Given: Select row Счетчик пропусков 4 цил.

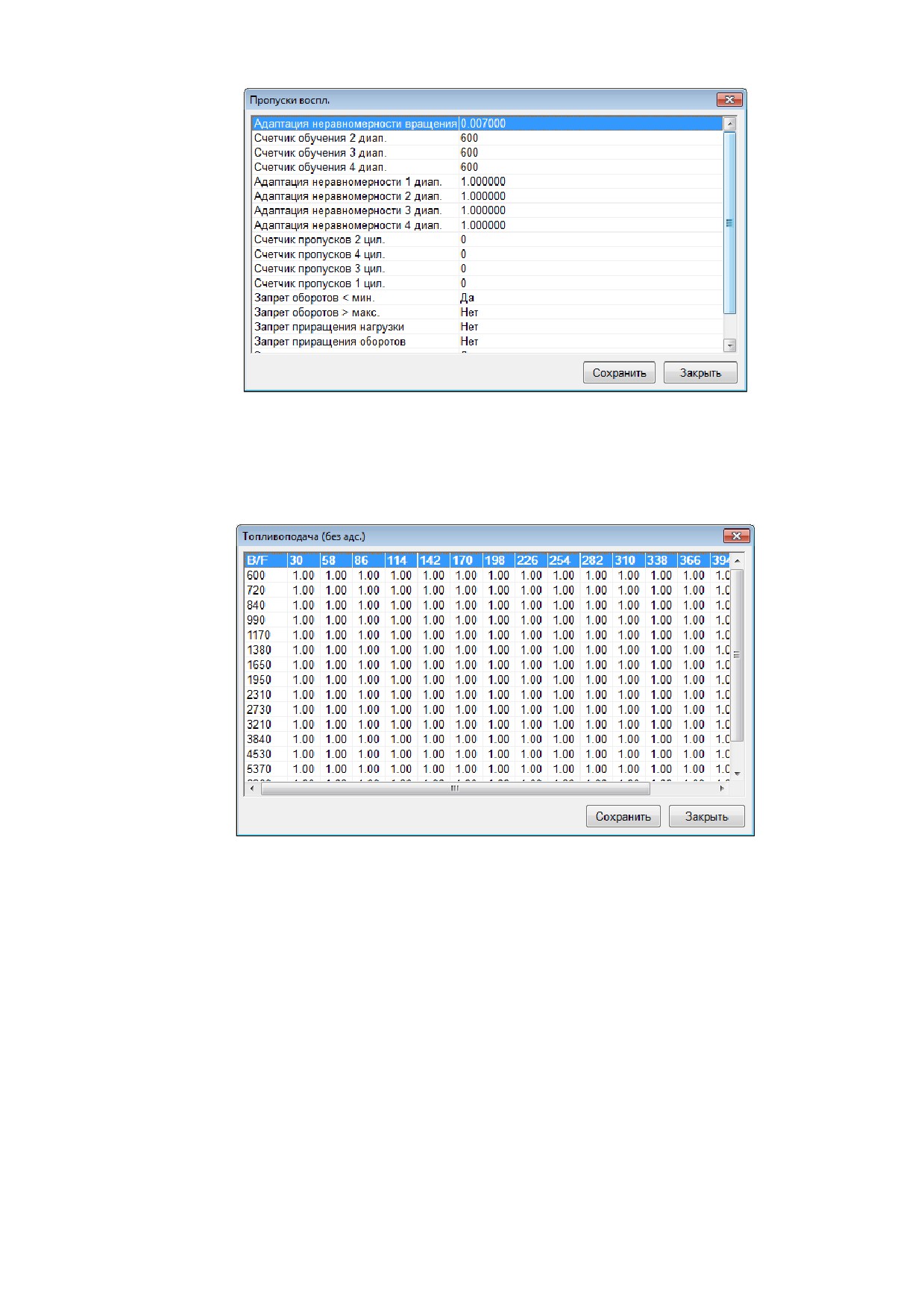Looking at the screenshot, I should 487,254.
